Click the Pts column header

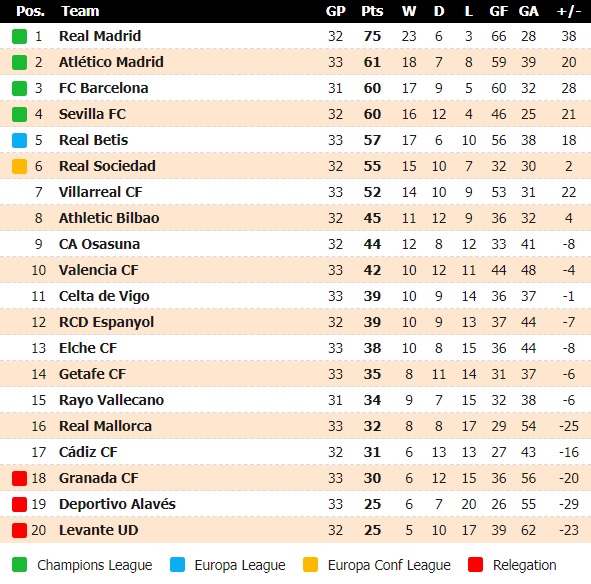pyautogui.click(x=372, y=11)
